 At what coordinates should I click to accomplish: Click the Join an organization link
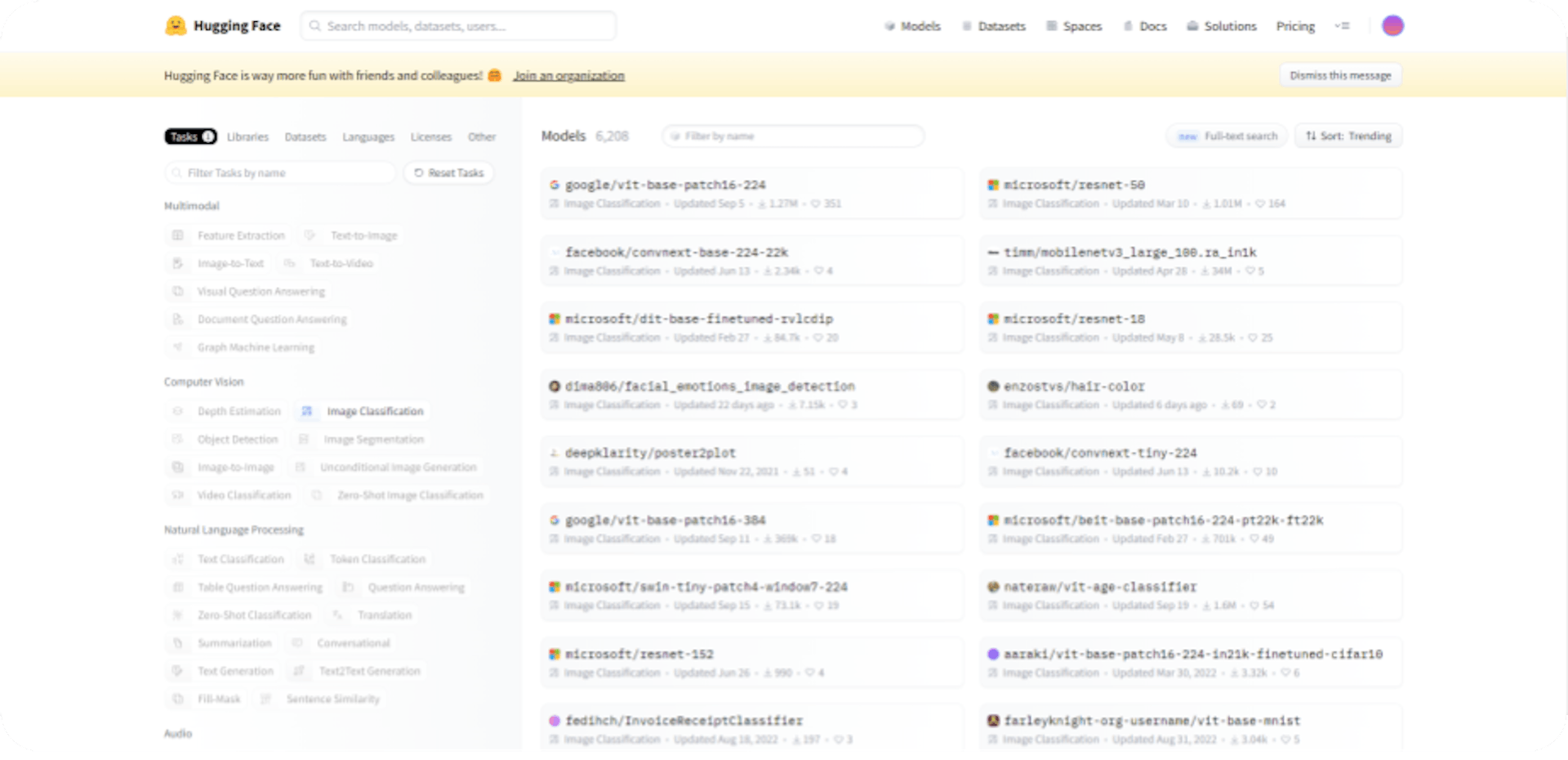click(569, 74)
